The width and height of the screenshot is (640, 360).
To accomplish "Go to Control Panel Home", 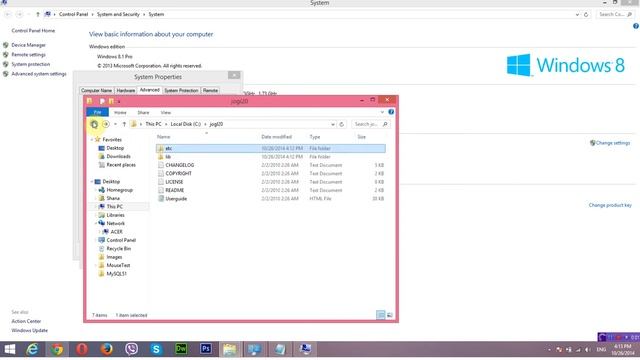I will [33, 31].
